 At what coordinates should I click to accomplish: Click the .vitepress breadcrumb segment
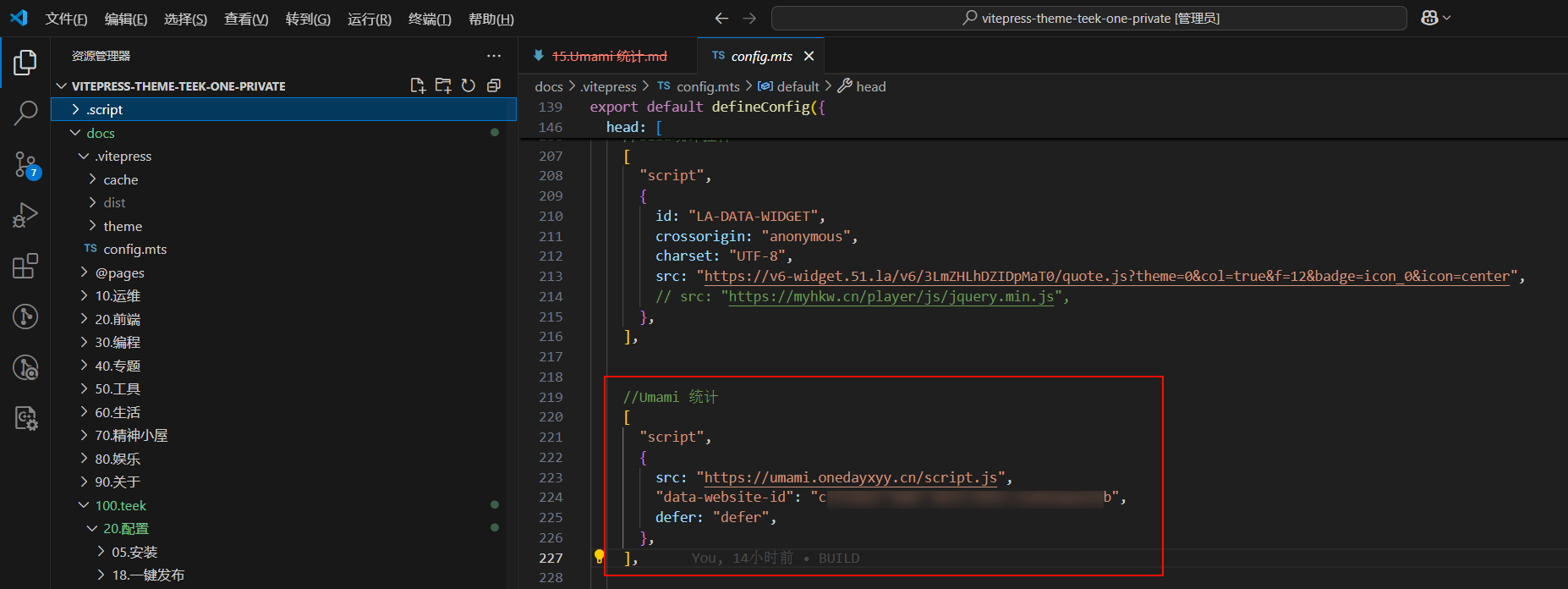[x=609, y=86]
